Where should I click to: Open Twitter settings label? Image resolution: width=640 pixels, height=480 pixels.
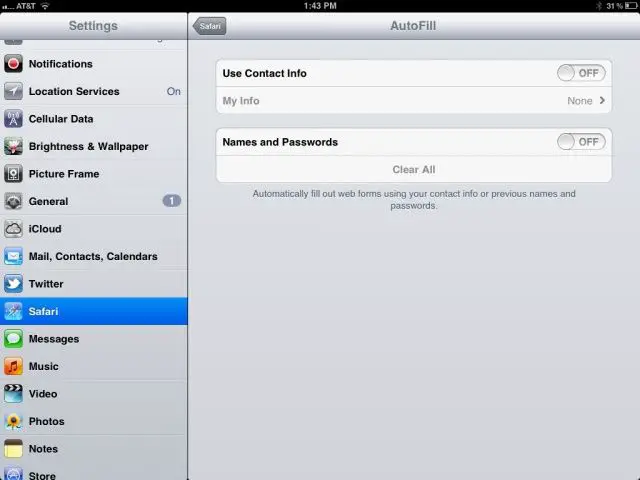point(46,284)
